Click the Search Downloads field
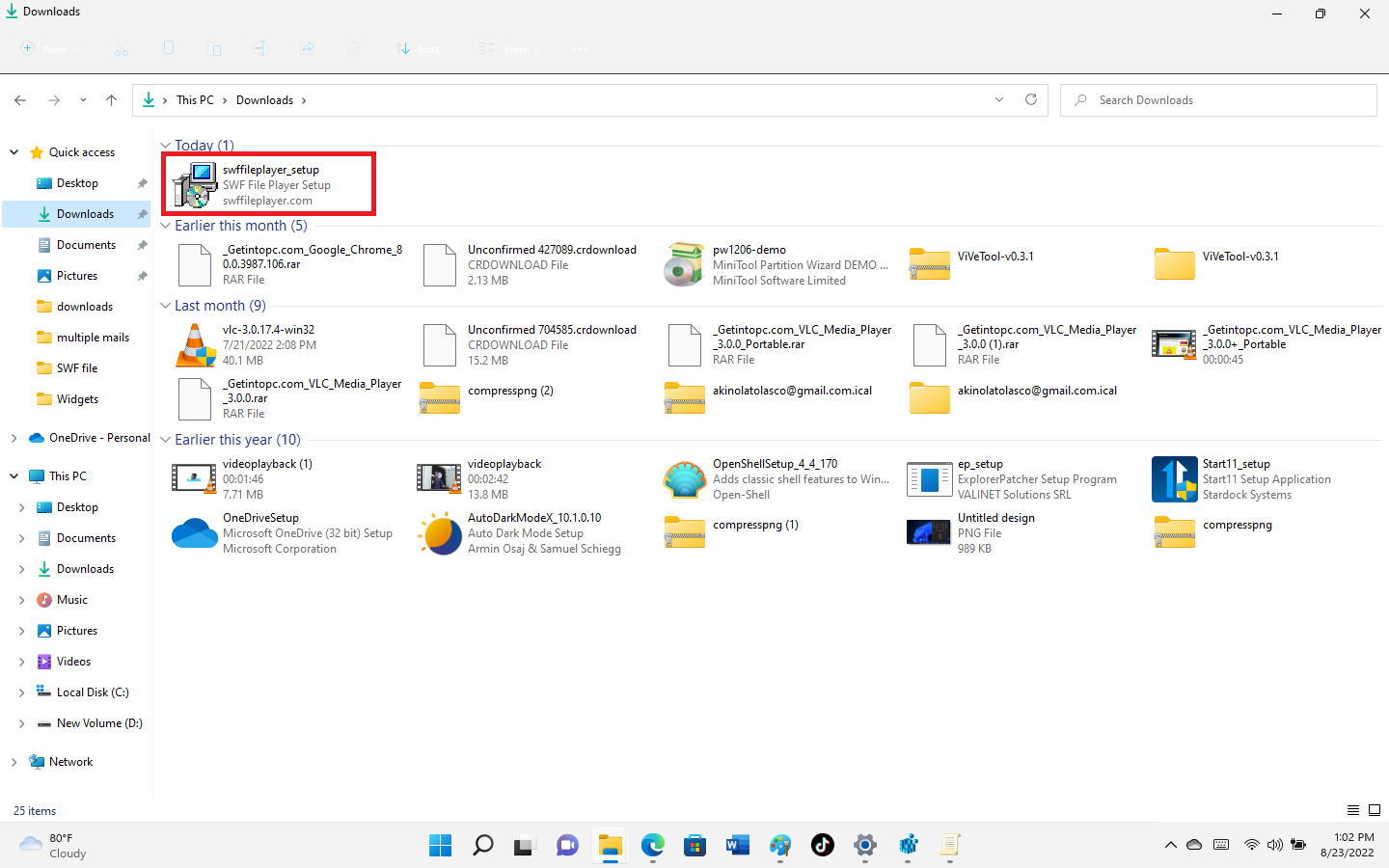This screenshot has height=868, width=1389. (1218, 100)
